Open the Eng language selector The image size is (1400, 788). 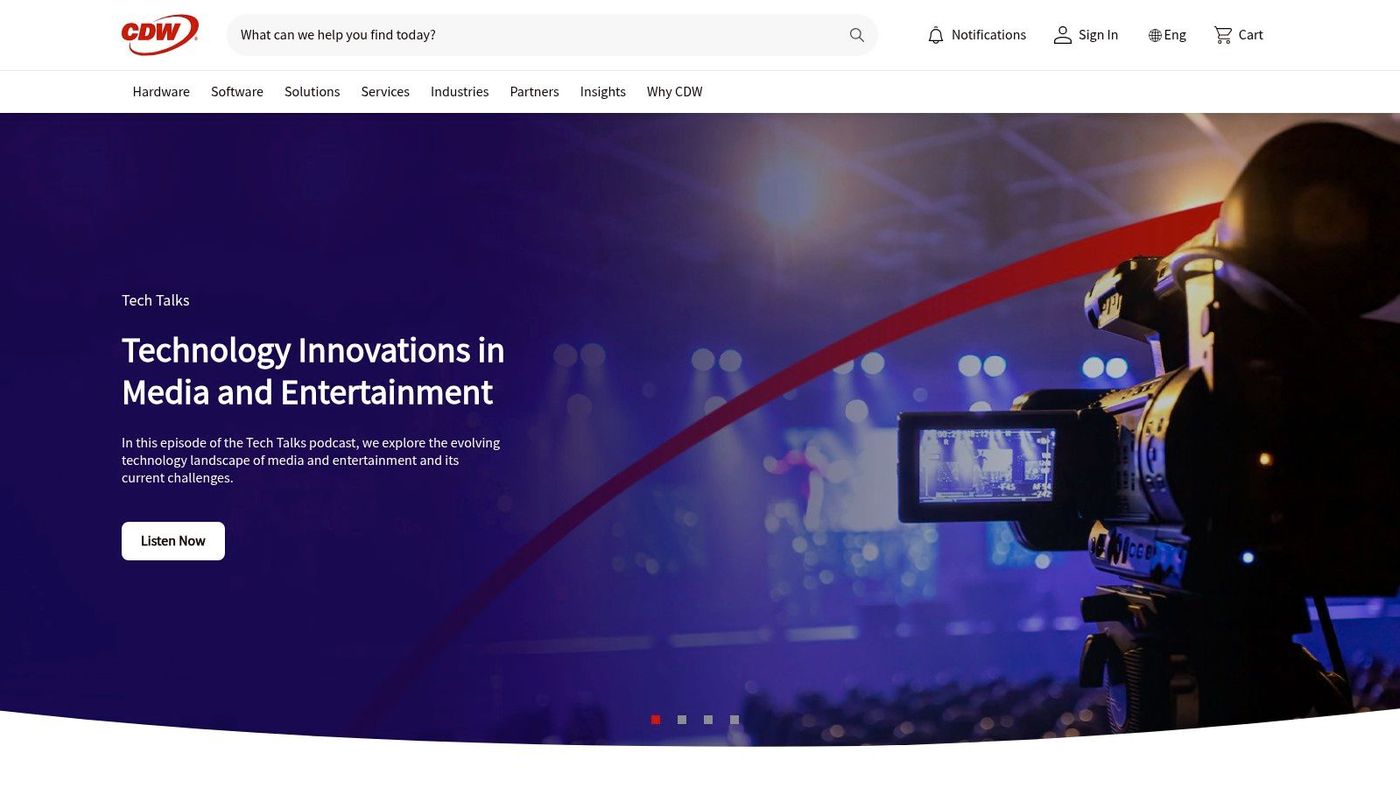coord(1175,35)
